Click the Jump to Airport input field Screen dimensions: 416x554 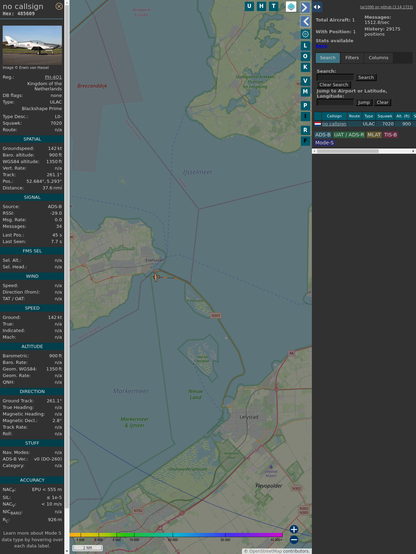[335, 102]
